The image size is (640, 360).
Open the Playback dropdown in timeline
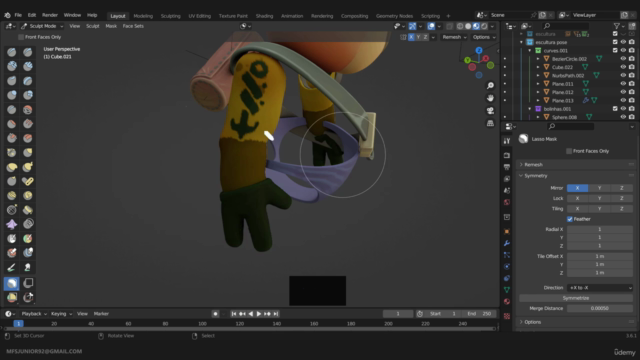(x=34, y=313)
